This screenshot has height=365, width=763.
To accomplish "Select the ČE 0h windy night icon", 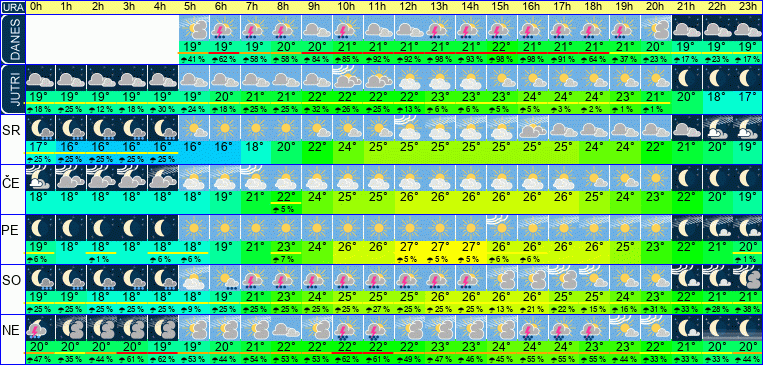I will pos(40,178).
